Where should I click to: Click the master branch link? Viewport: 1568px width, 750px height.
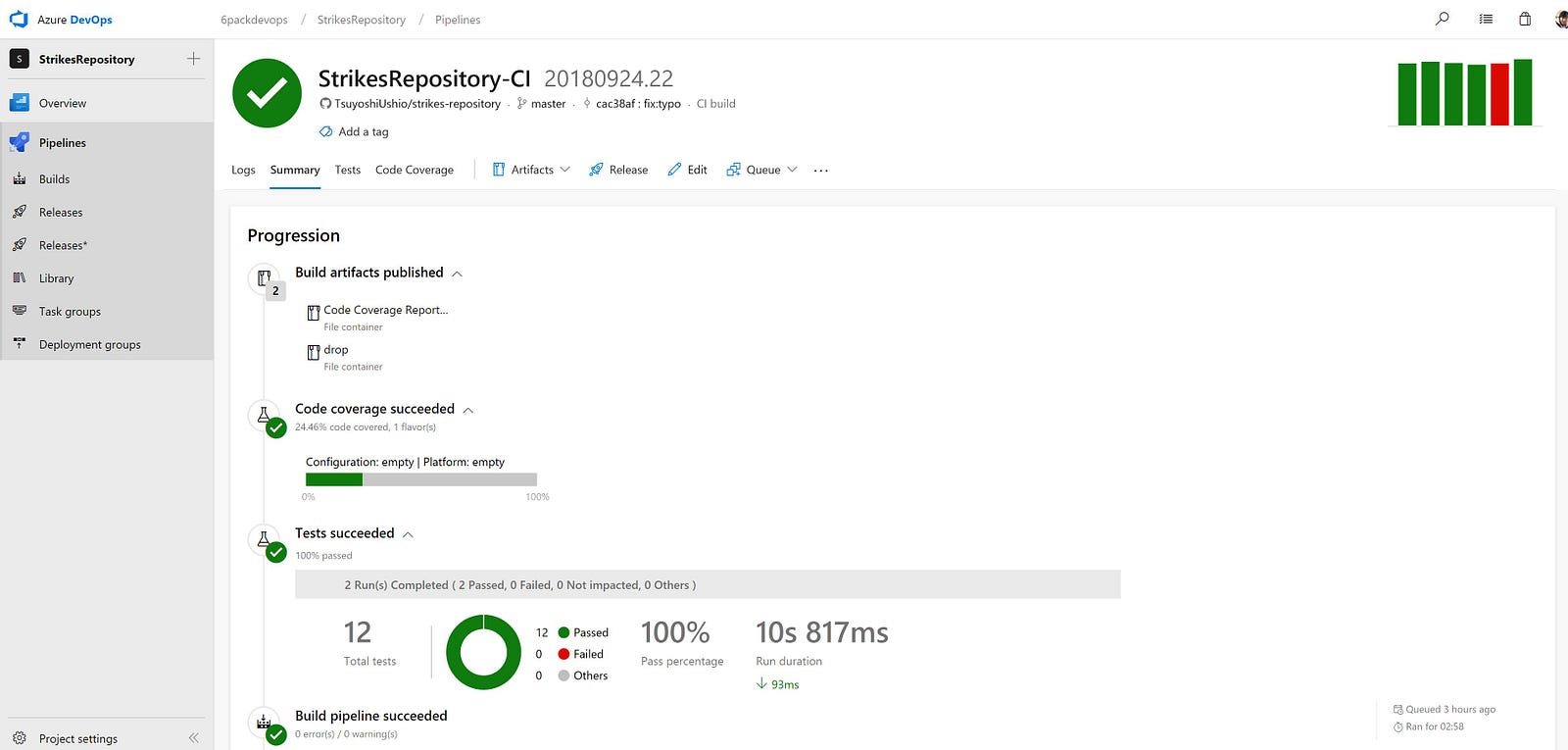548,103
